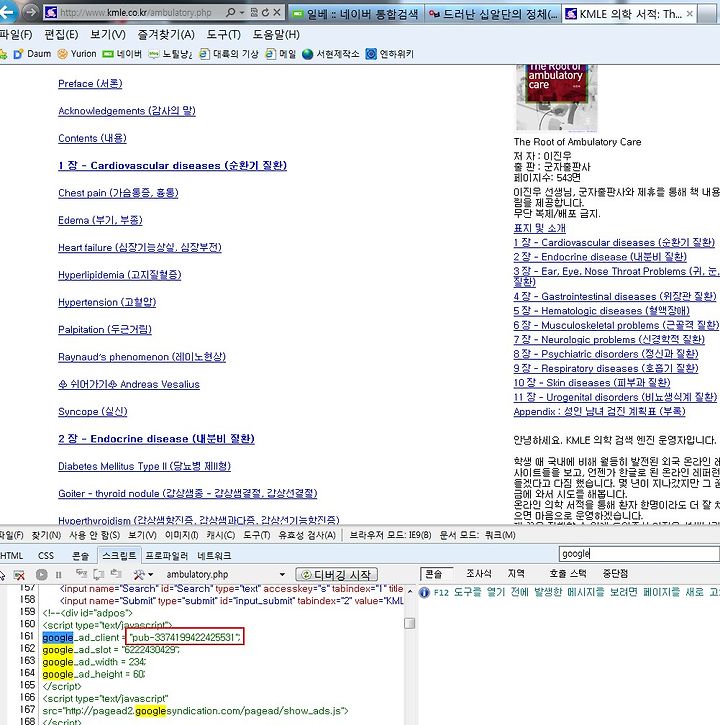
Task: Open the 엔하위키 favorites bookmark
Action: click(x=390, y=54)
